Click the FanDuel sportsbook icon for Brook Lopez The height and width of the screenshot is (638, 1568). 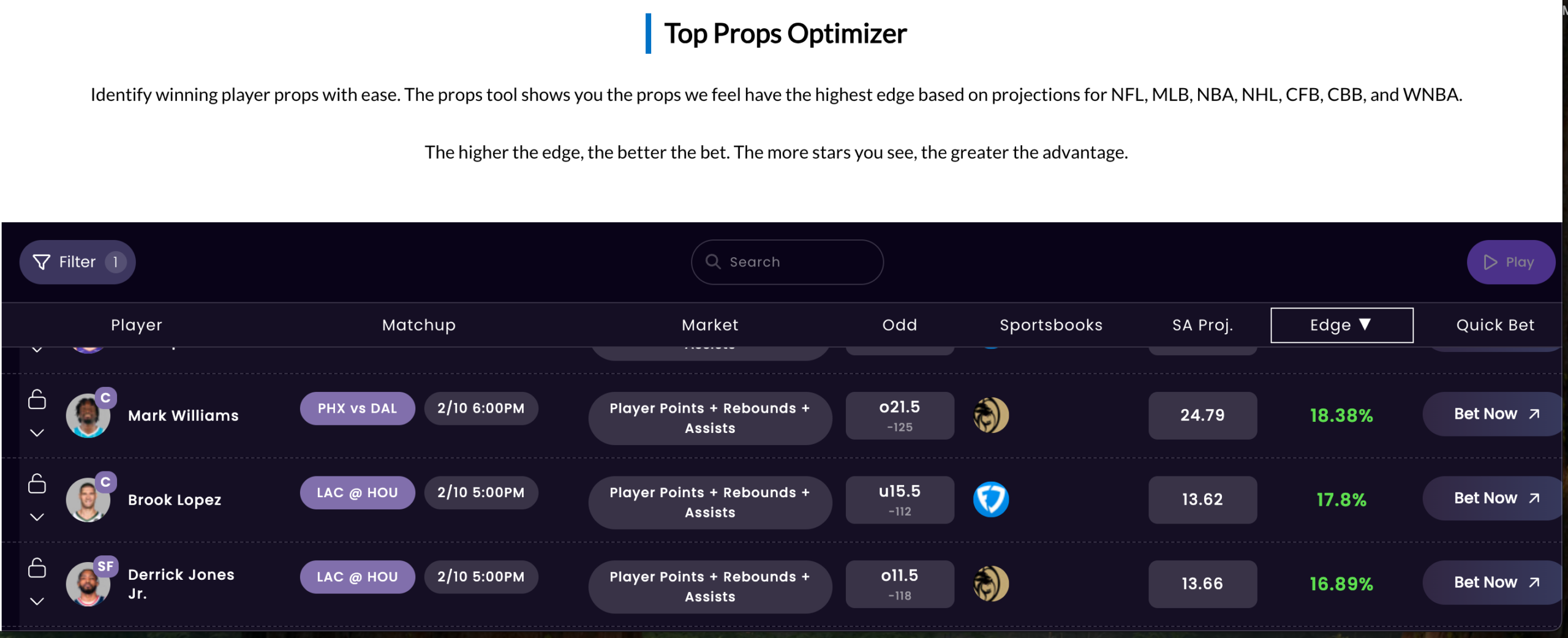click(990, 499)
